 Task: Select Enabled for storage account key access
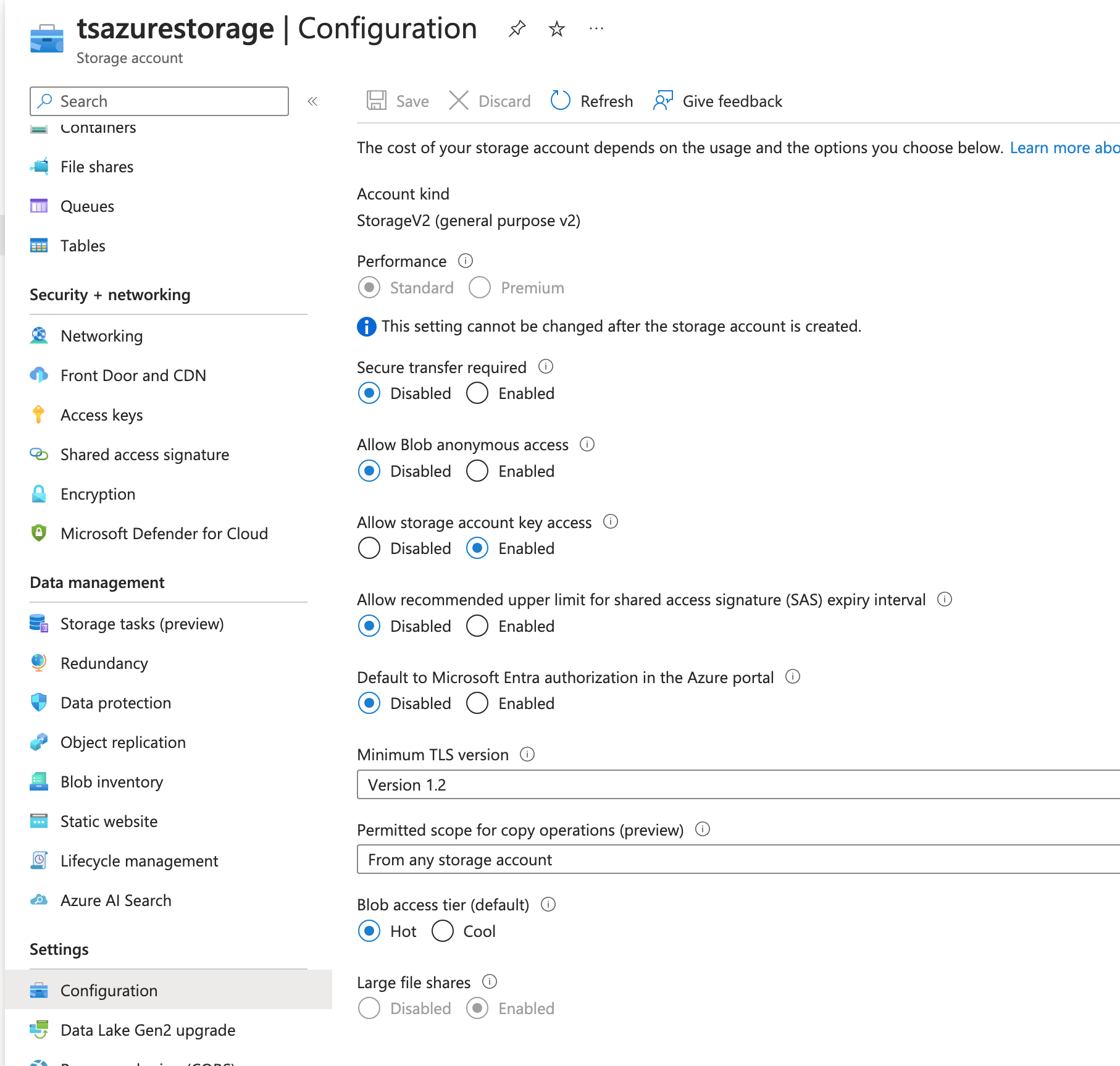pos(477,548)
